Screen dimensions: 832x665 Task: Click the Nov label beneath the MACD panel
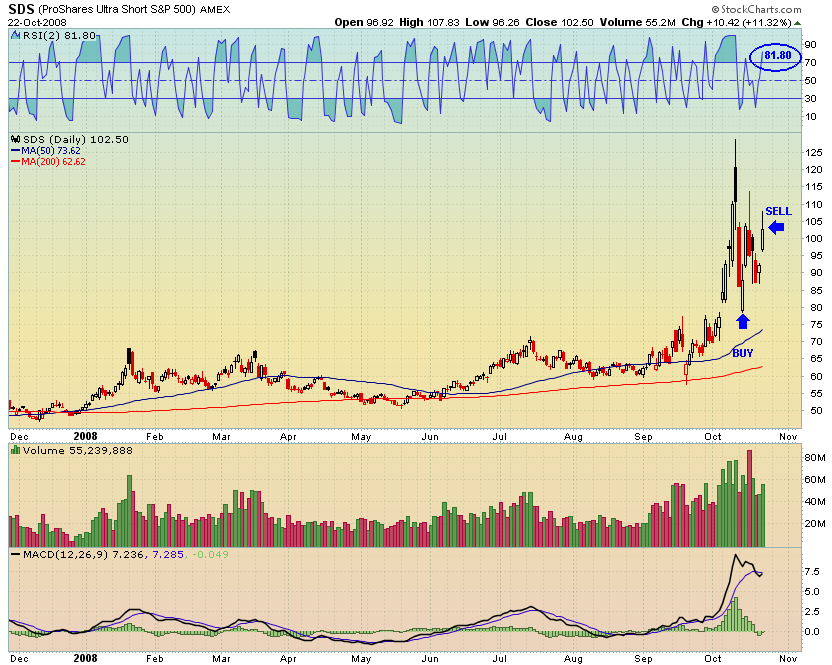[x=788, y=659]
